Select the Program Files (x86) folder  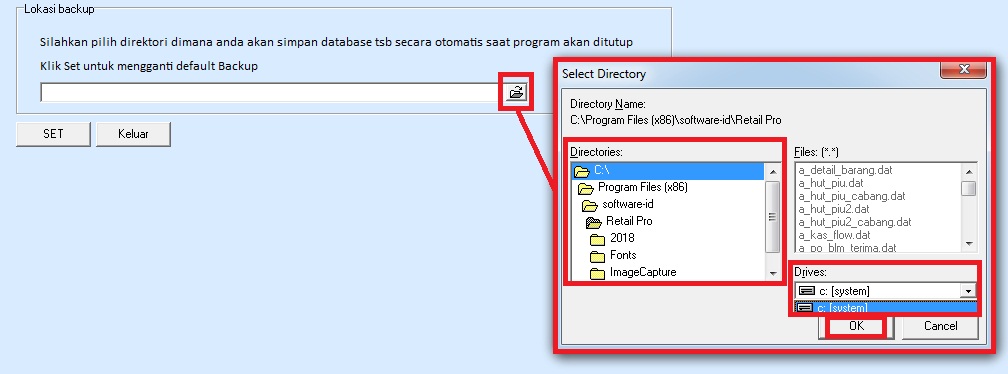coord(642,188)
